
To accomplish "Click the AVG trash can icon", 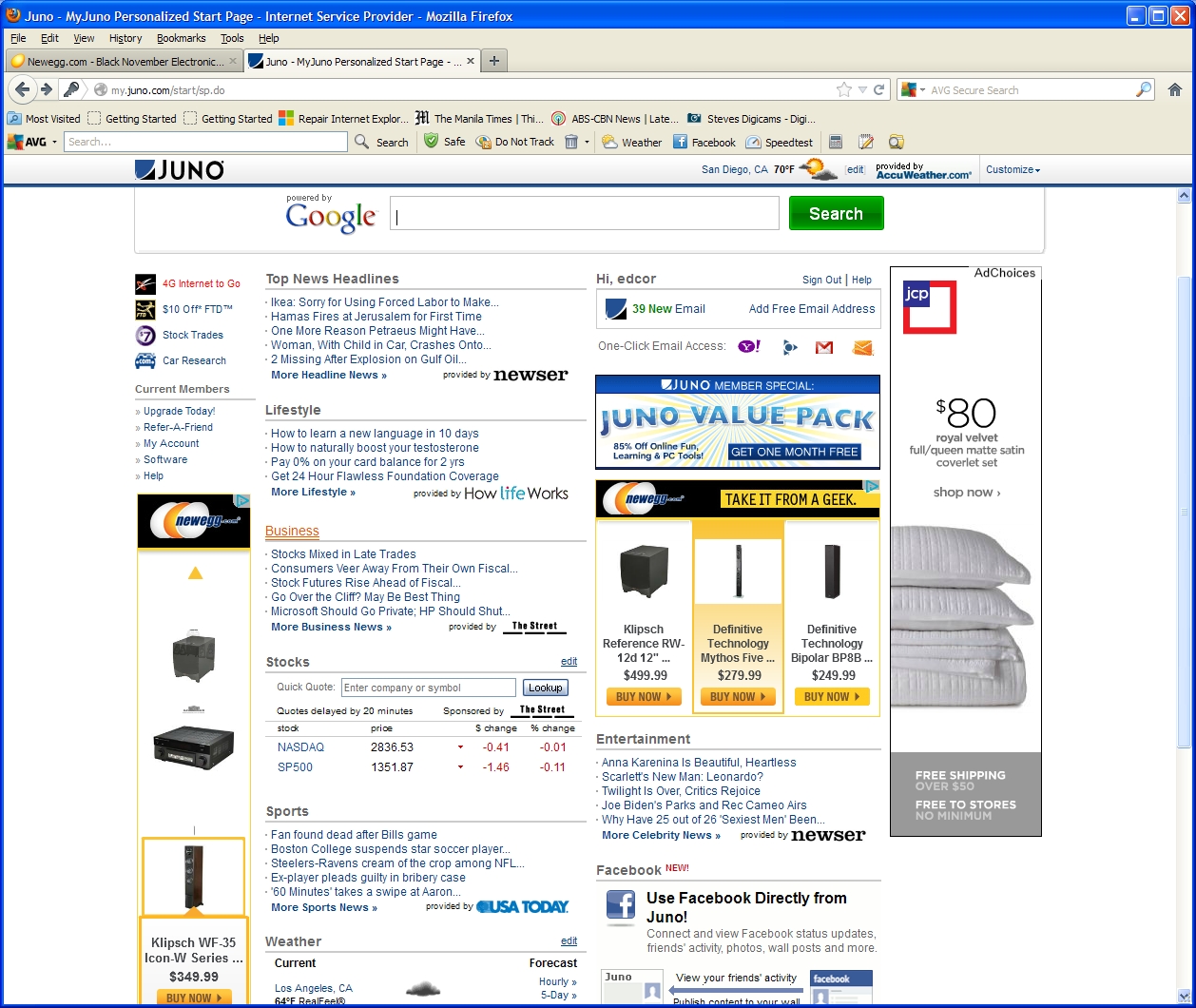I will point(571,142).
